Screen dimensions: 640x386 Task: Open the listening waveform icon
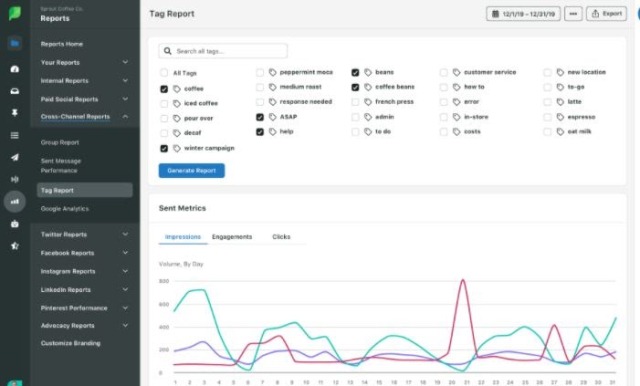pos(15,179)
